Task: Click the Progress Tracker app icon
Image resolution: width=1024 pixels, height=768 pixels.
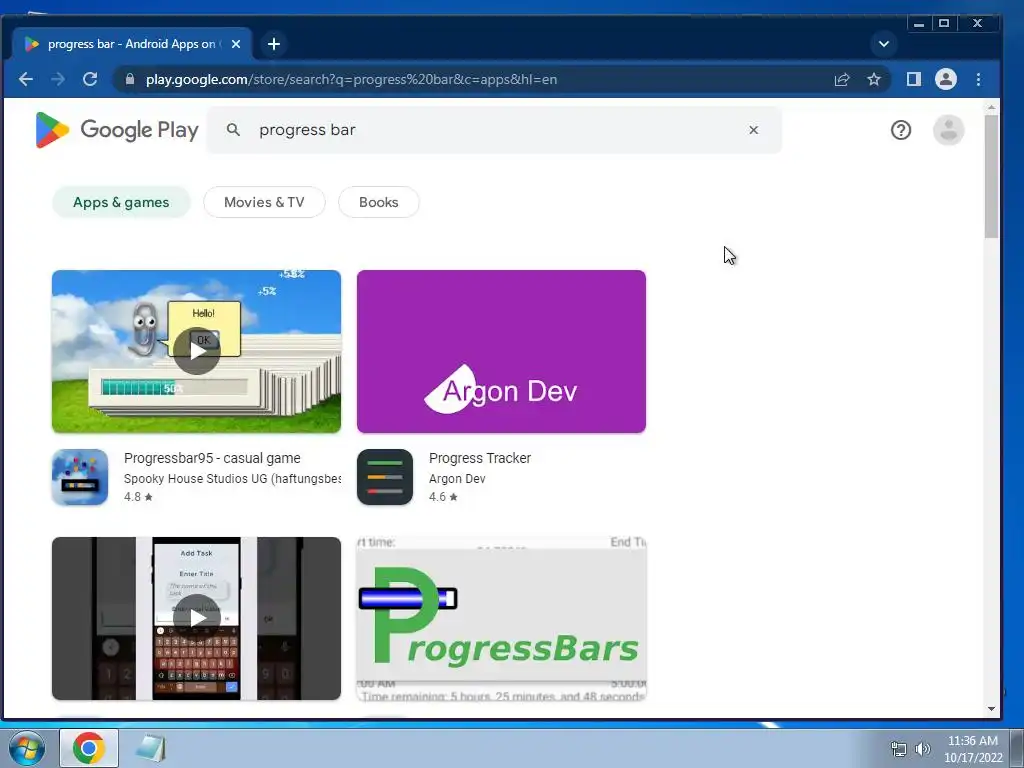Action: 385,477
